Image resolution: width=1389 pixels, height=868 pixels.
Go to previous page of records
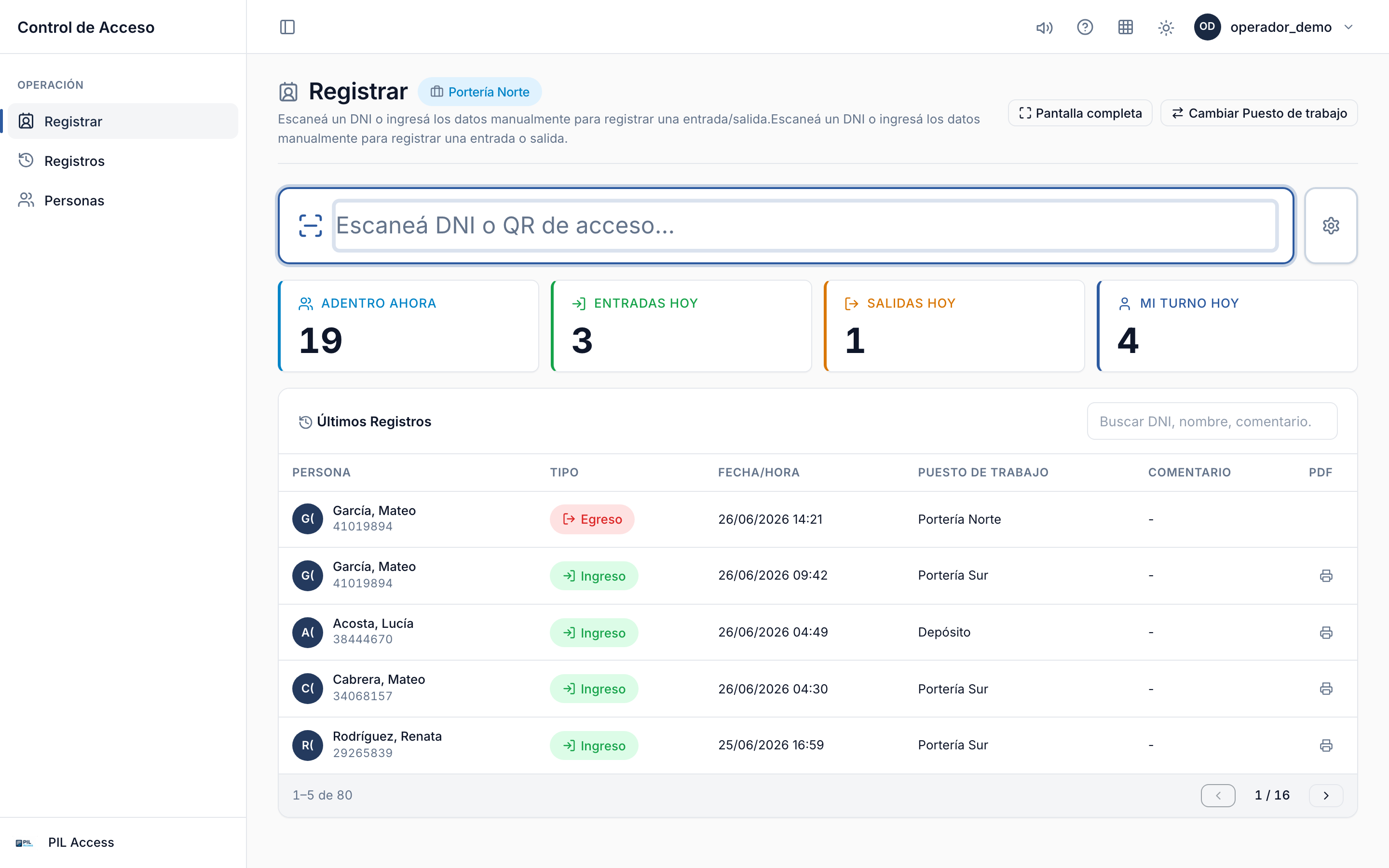pos(1218,796)
